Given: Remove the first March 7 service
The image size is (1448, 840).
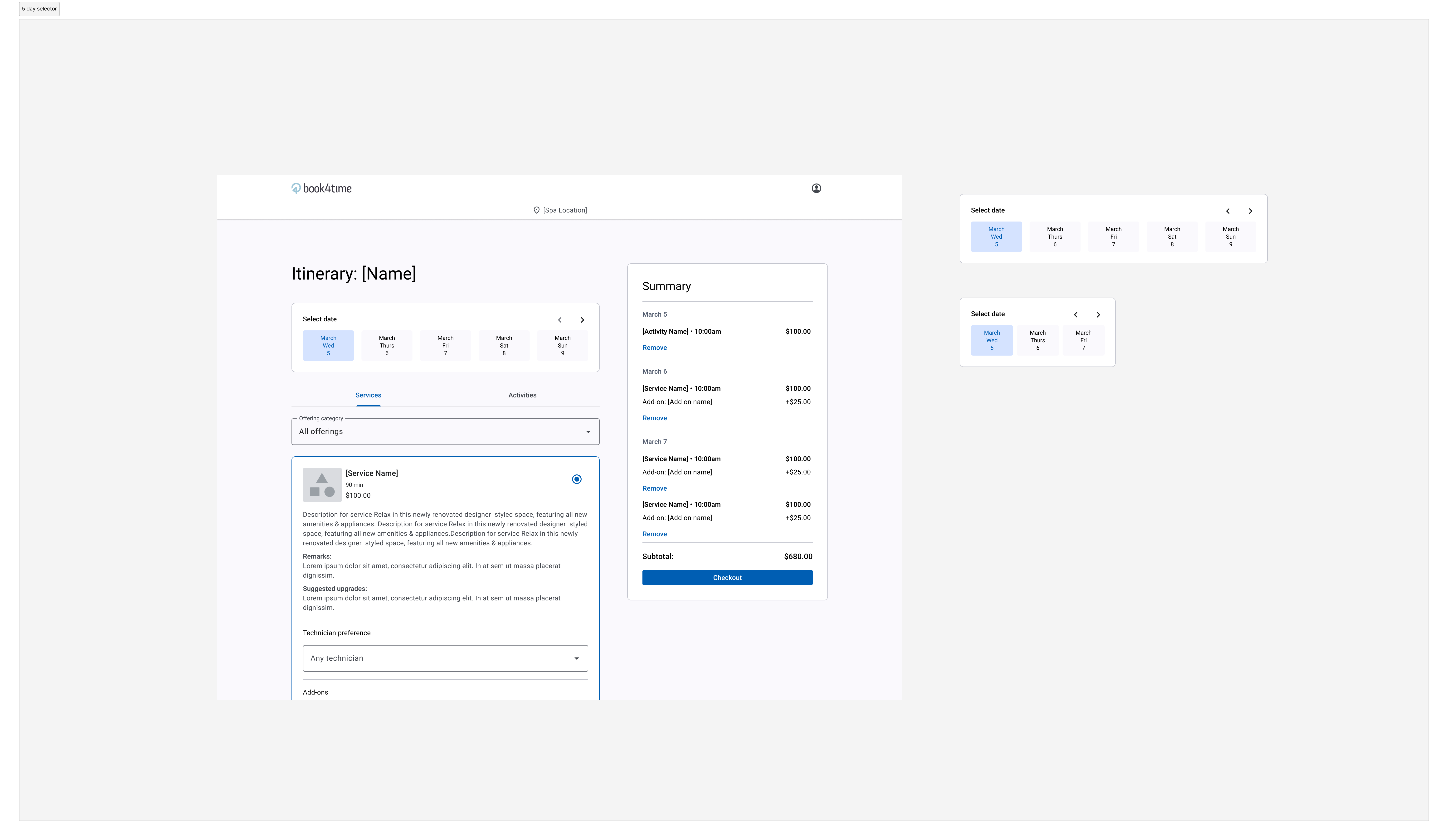Looking at the screenshot, I should coord(655,488).
